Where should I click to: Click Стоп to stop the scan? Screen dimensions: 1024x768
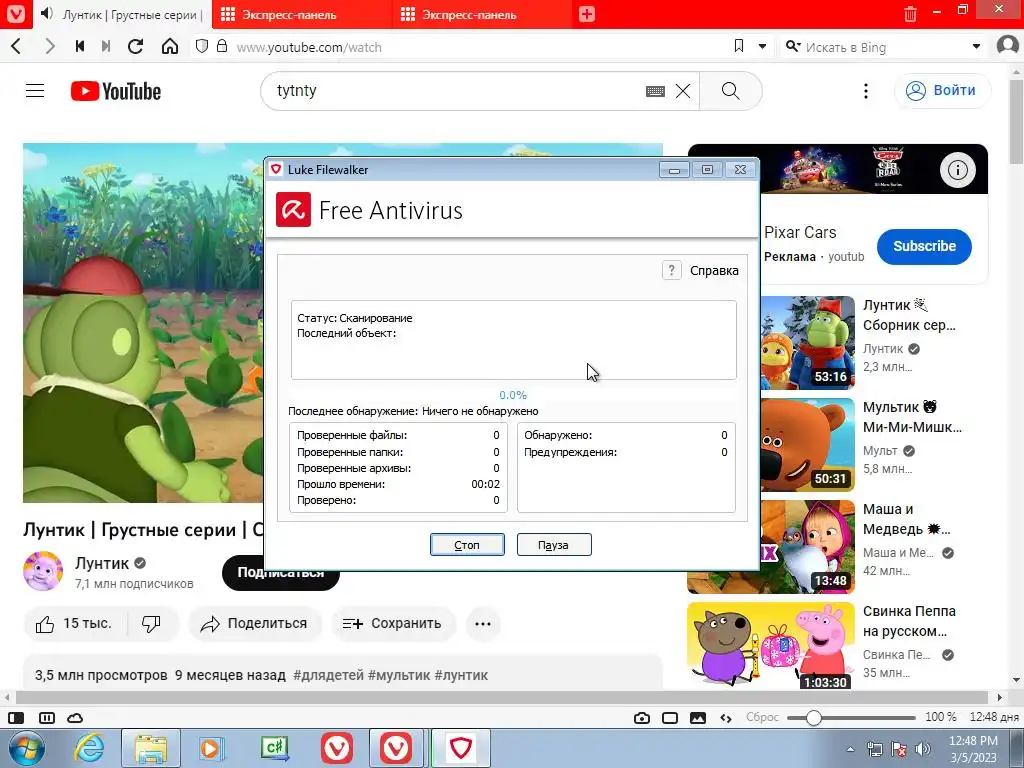pos(467,545)
